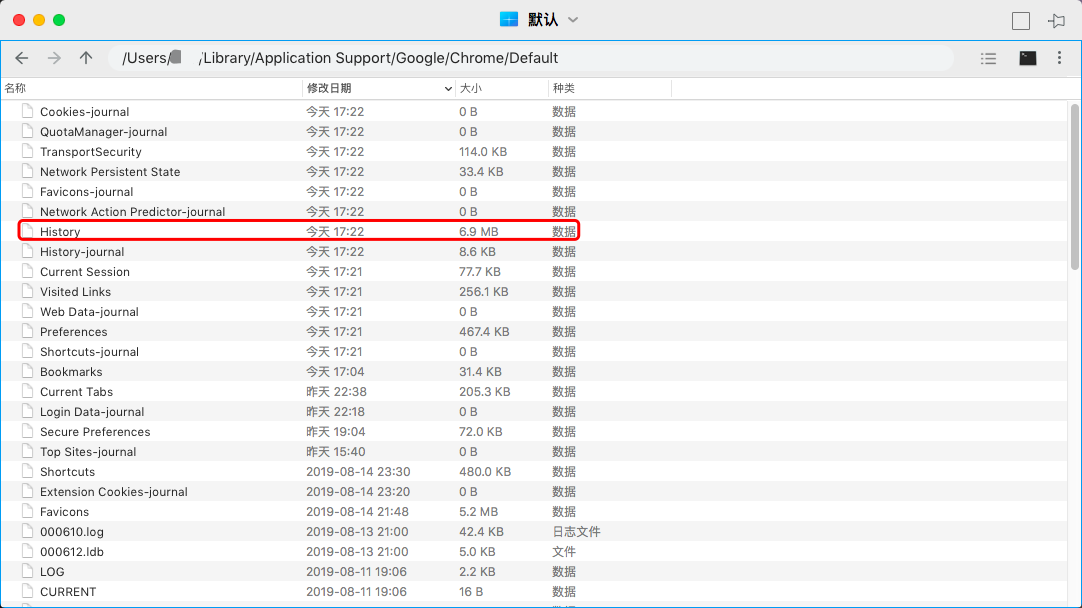Click the 文件 kind of 000612.ldb
The width and height of the screenshot is (1082, 608).
(564, 552)
